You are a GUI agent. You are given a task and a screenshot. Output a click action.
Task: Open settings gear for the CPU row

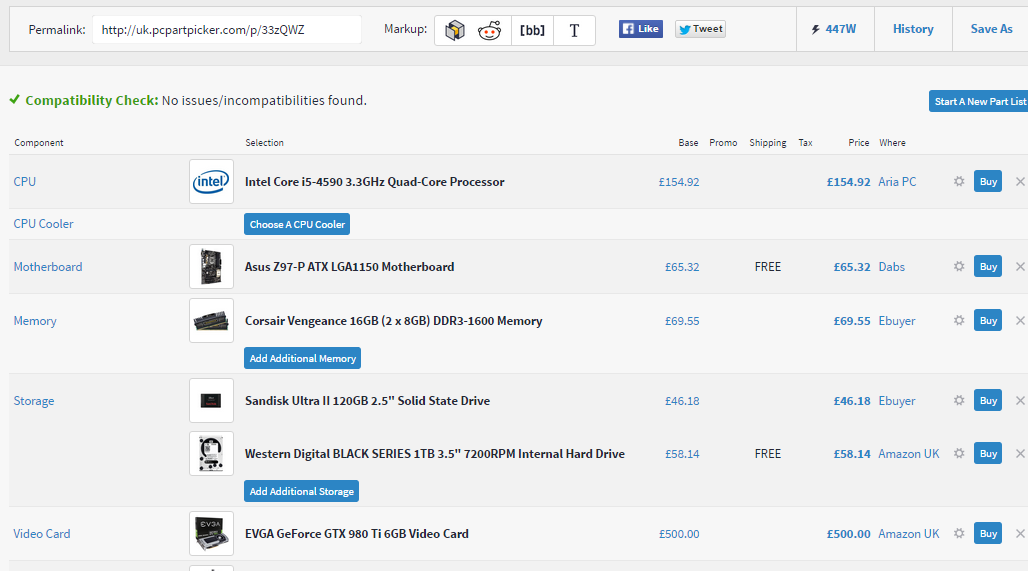click(959, 182)
